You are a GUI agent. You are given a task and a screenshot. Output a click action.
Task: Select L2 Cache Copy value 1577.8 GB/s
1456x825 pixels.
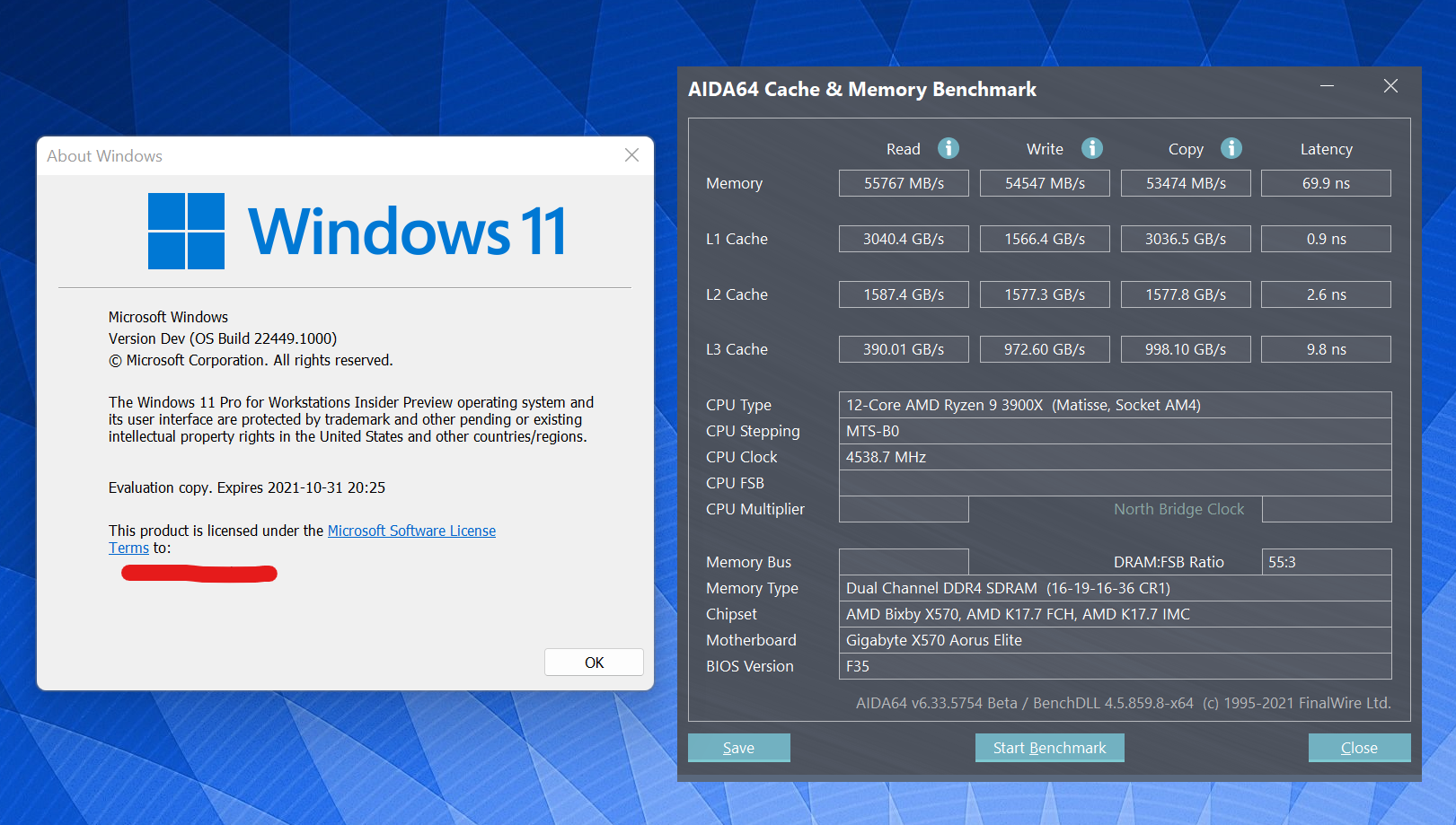click(1186, 294)
